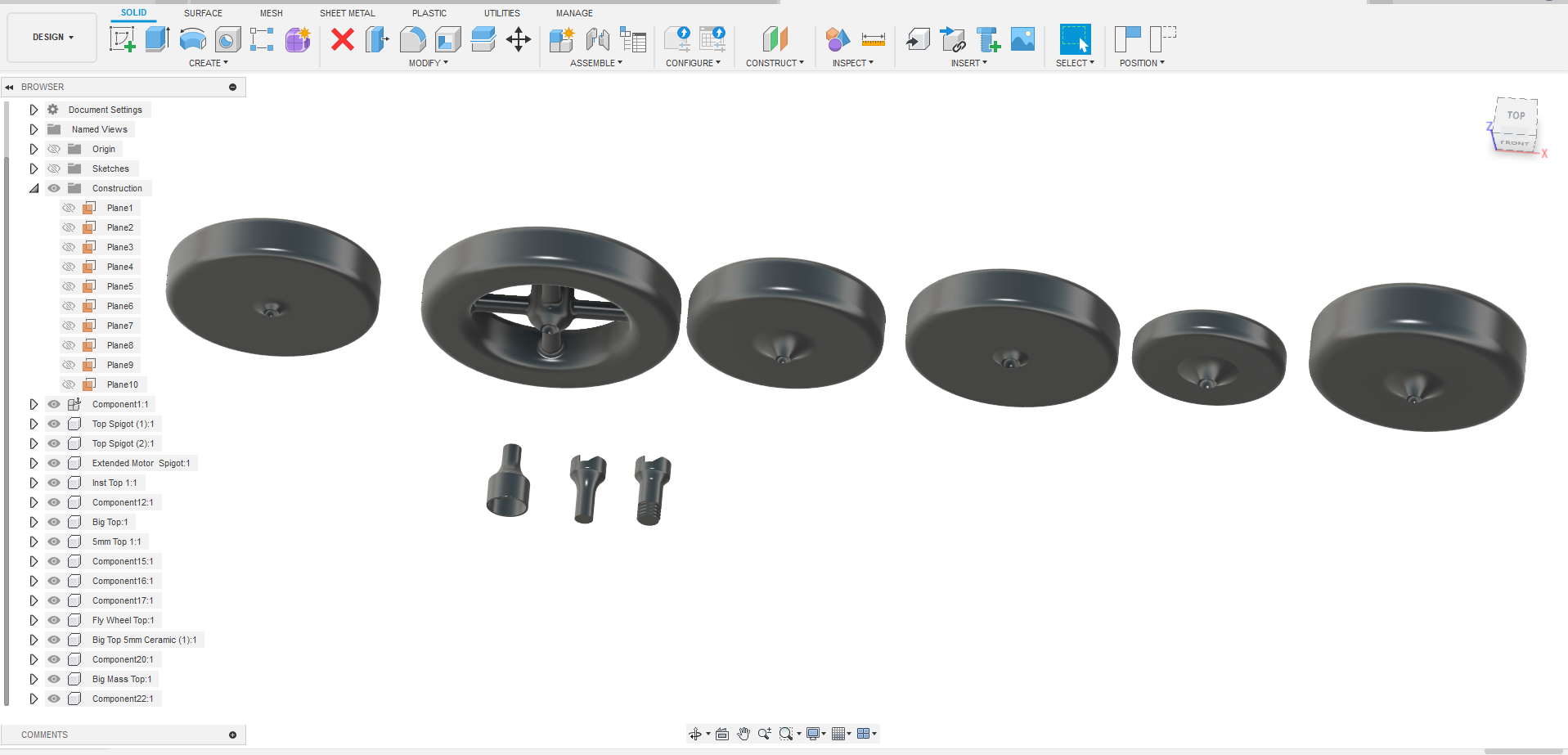
Task: Expand the Document Settings node
Action: pyautogui.click(x=34, y=110)
